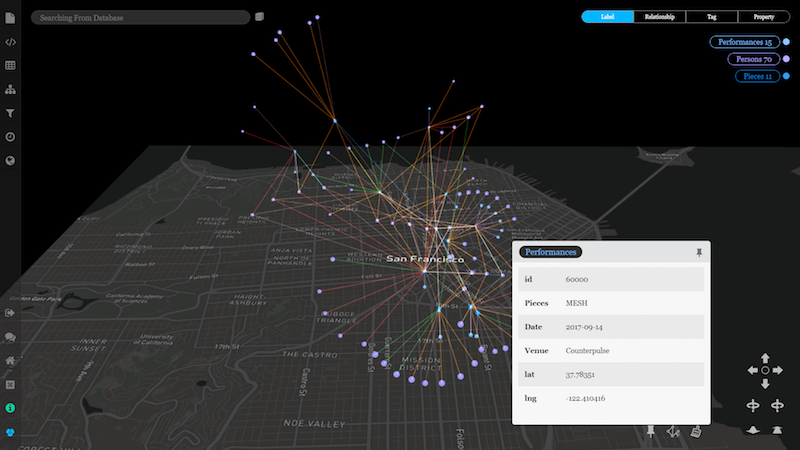Select the Persons 70 legend label
This screenshot has height=450, width=800.
(x=754, y=59)
